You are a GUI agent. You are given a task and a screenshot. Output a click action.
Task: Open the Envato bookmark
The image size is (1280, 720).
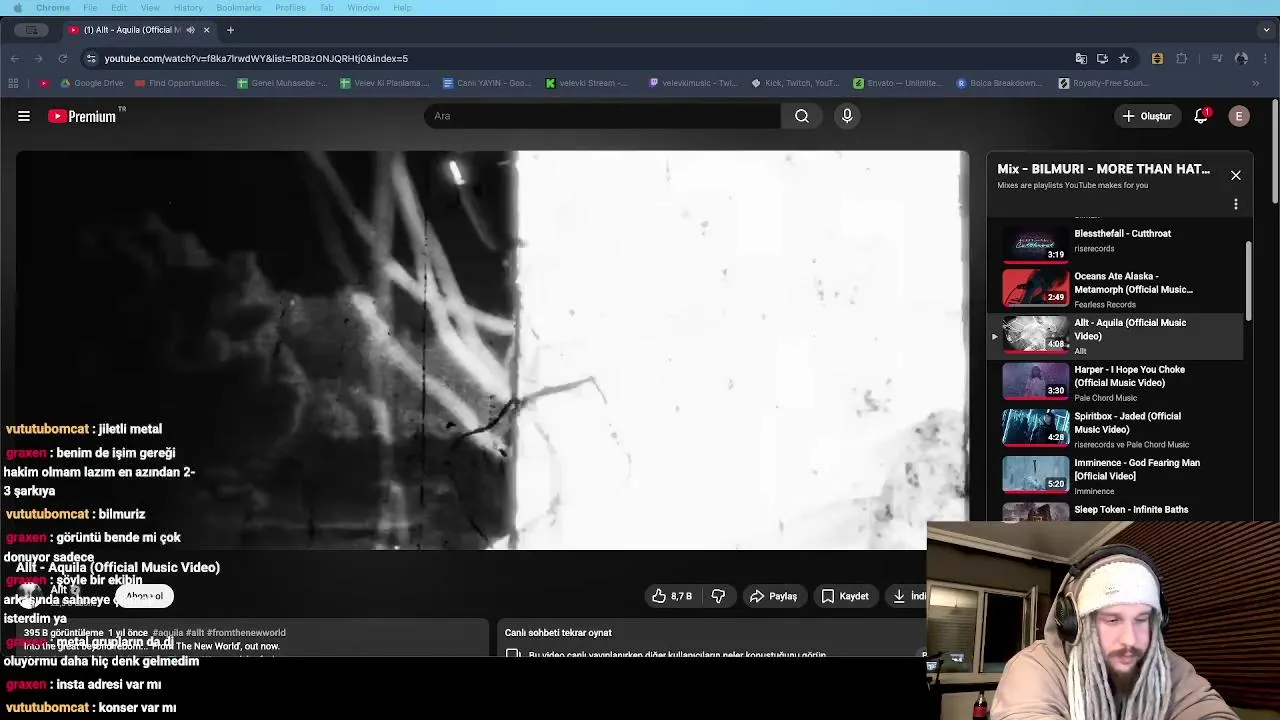(896, 83)
